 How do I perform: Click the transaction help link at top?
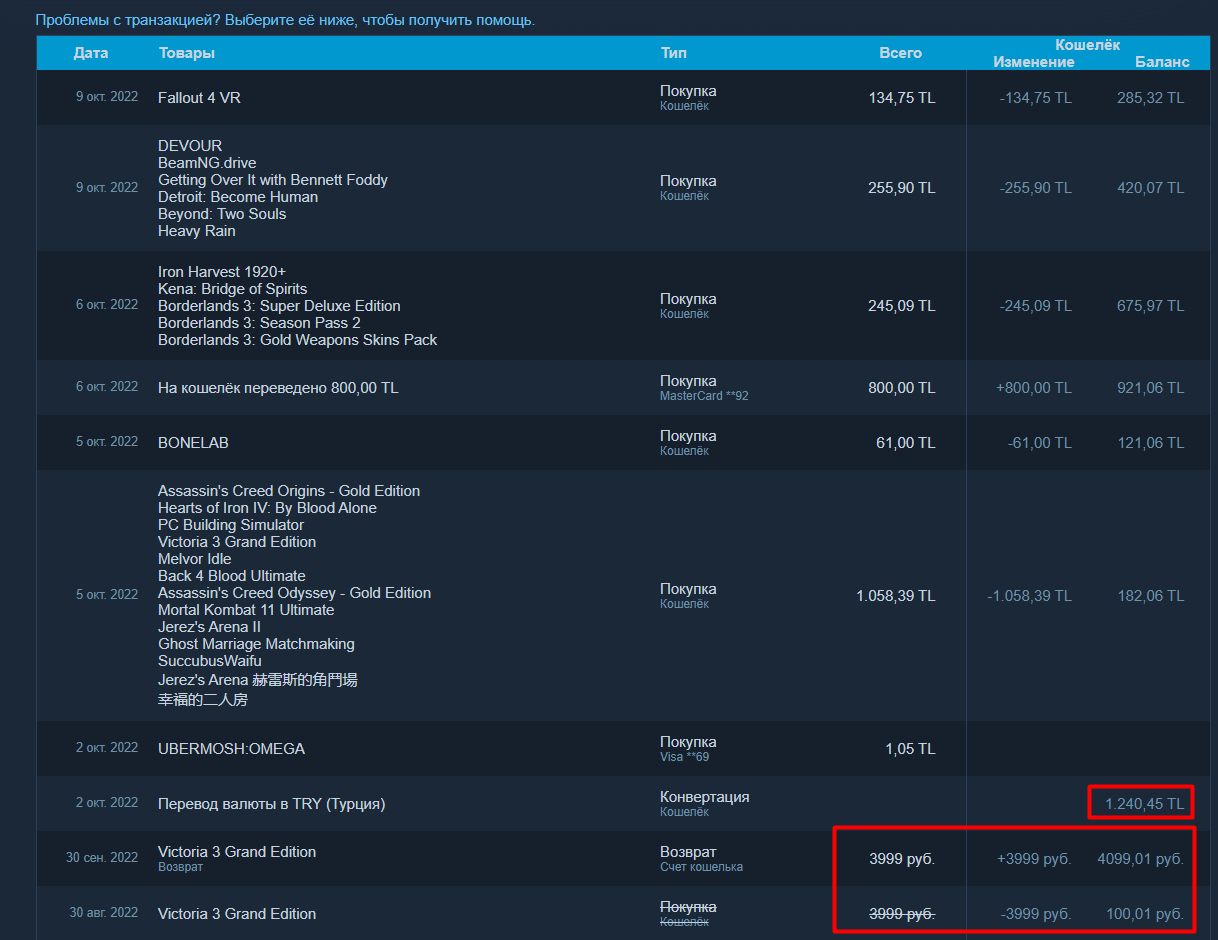click(x=285, y=20)
